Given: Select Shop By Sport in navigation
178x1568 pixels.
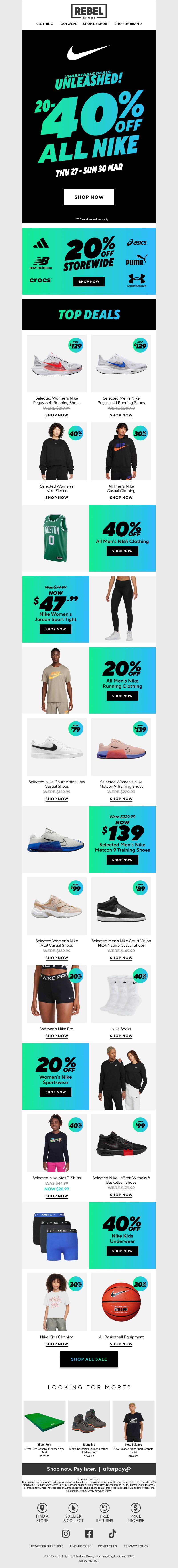Looking at the screenshot, I should point(96,24).
